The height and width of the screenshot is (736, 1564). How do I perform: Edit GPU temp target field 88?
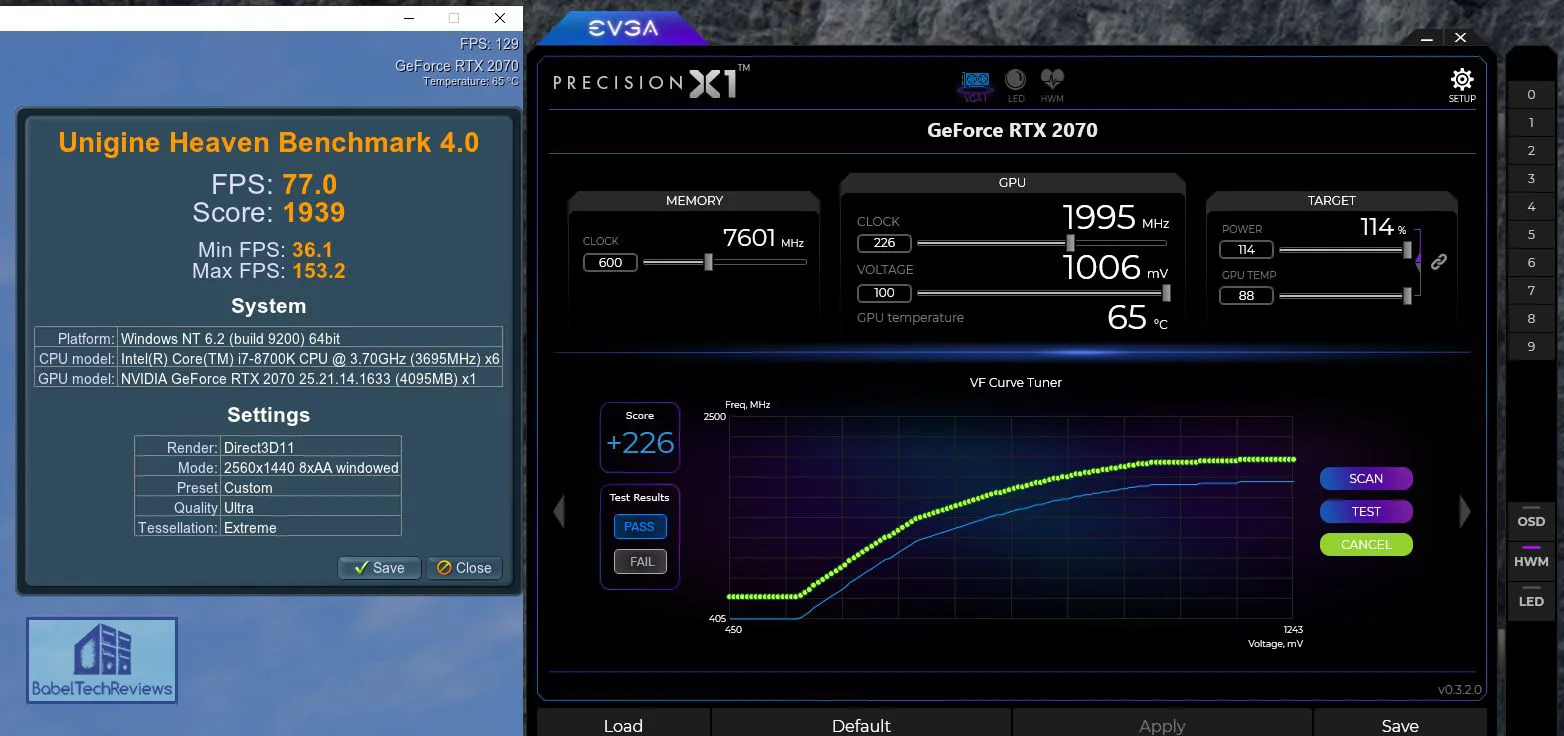point(1246,296)
